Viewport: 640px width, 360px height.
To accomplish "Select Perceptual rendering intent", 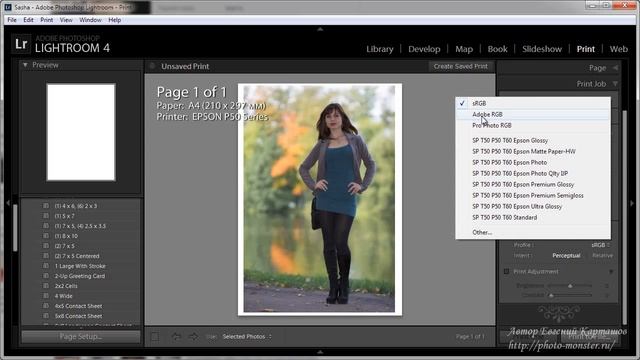I will coord(566,256).
